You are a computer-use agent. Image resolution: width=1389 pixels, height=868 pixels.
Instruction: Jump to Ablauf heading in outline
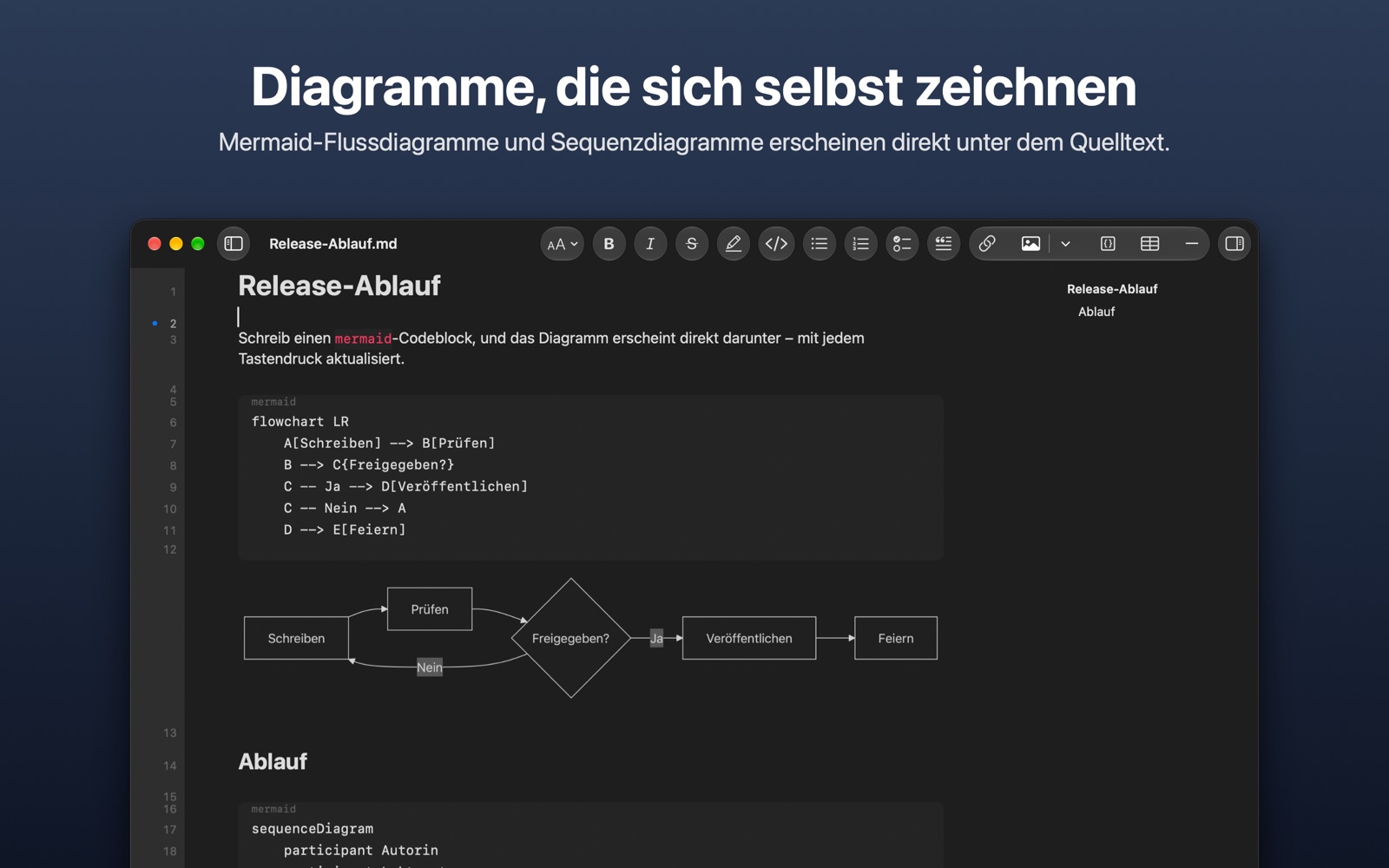point(1096,312)
